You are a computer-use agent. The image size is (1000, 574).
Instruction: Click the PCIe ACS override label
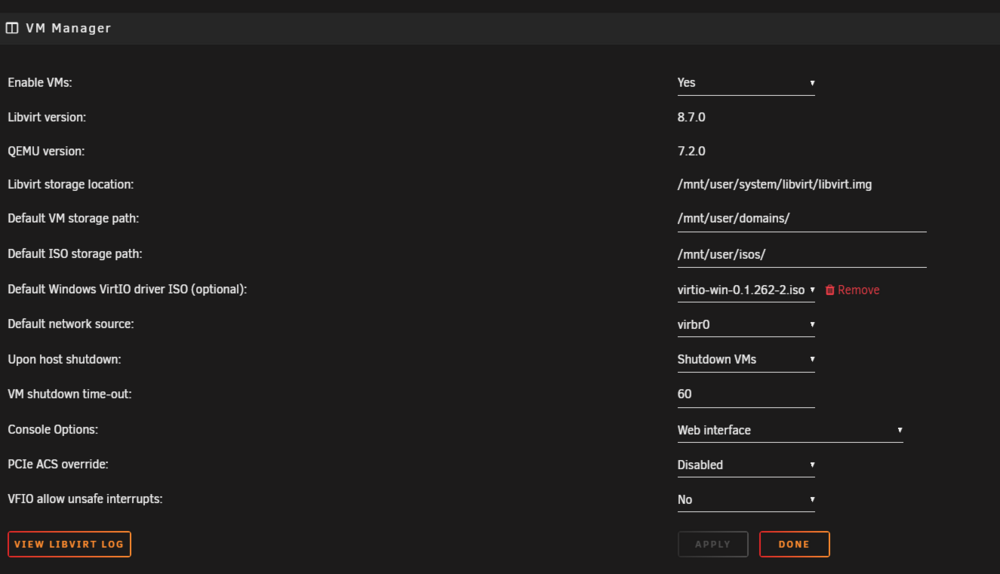(x=58, y=464)
